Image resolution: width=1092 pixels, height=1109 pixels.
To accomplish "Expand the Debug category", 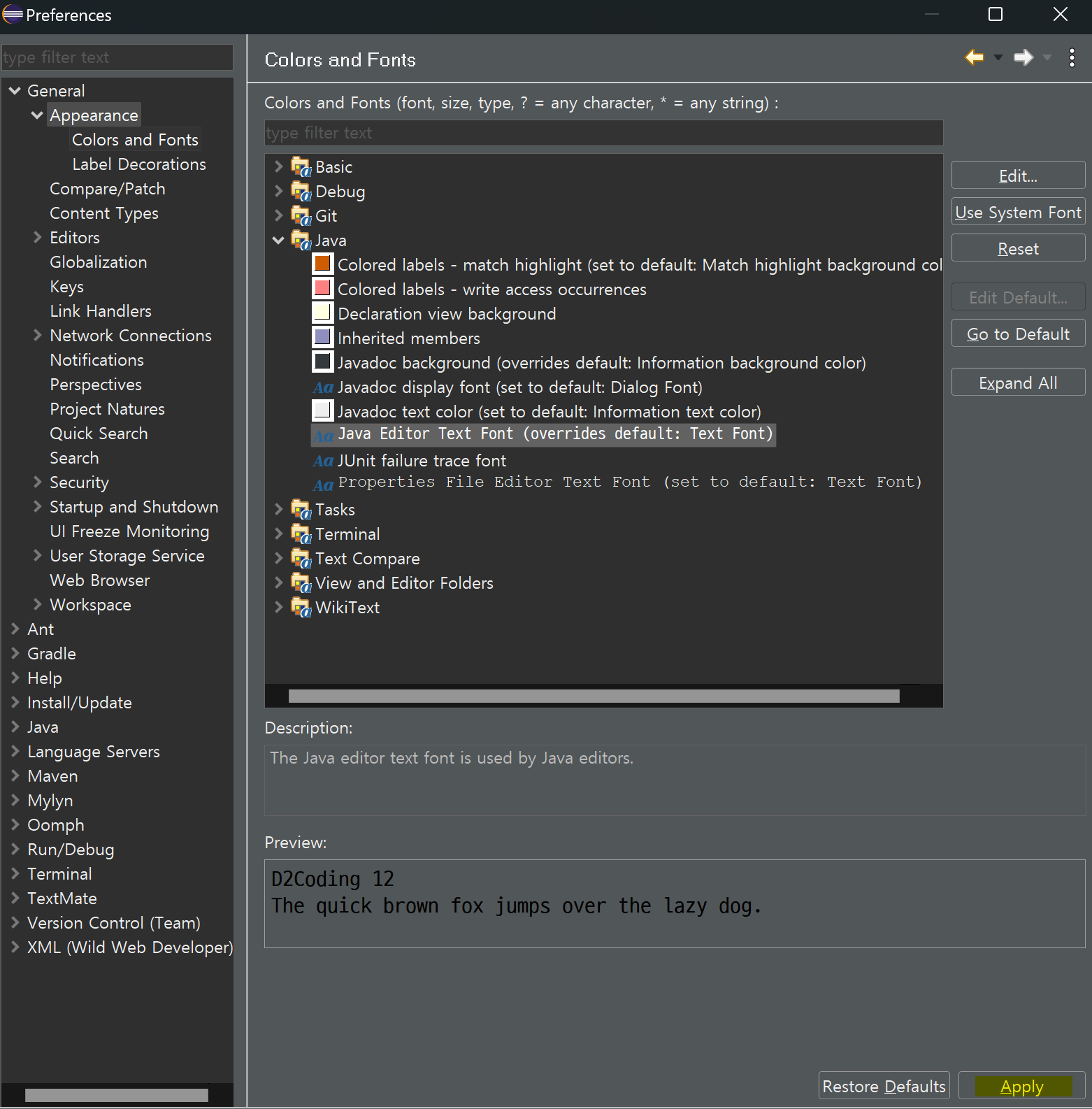I will (278, 191).
